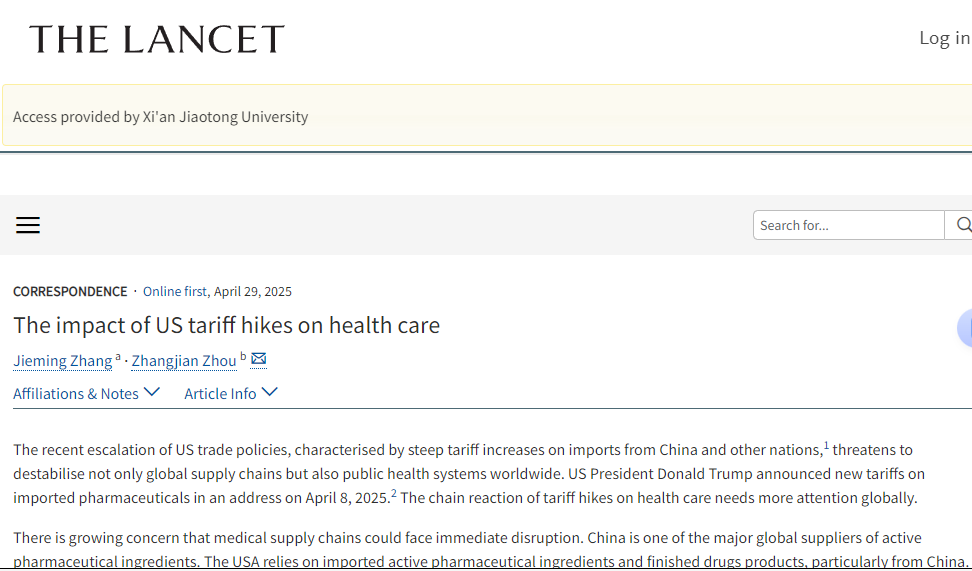This screenshot has width=972, height=571.
Task: Click the April 29, 2025 publication date
Action: pyautogui.click(x=253, y=292)
